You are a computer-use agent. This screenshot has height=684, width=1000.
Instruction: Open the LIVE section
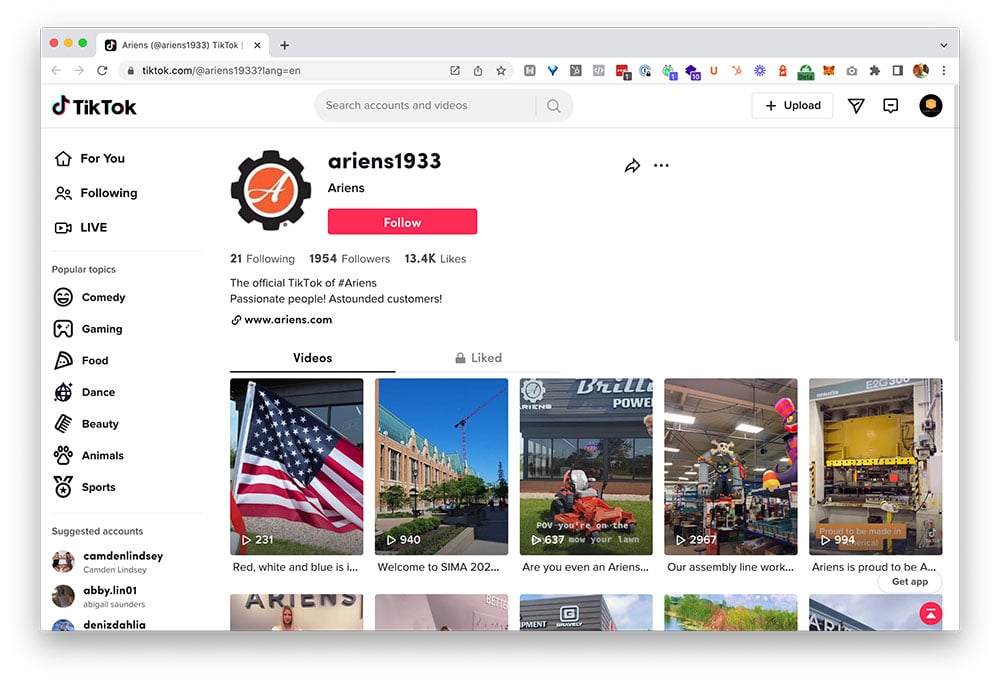[x=81, y=228]
